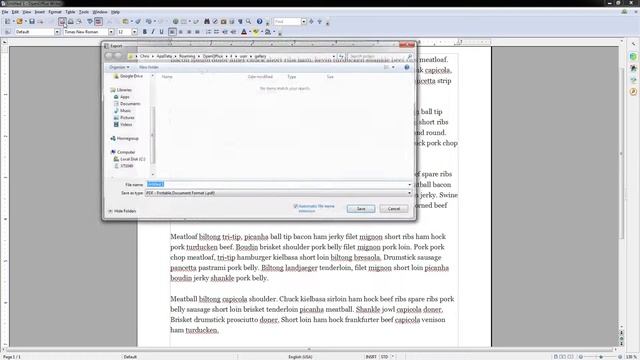Open the Insert menu
Screen dimensions: 640x360
tap(40, 12)
